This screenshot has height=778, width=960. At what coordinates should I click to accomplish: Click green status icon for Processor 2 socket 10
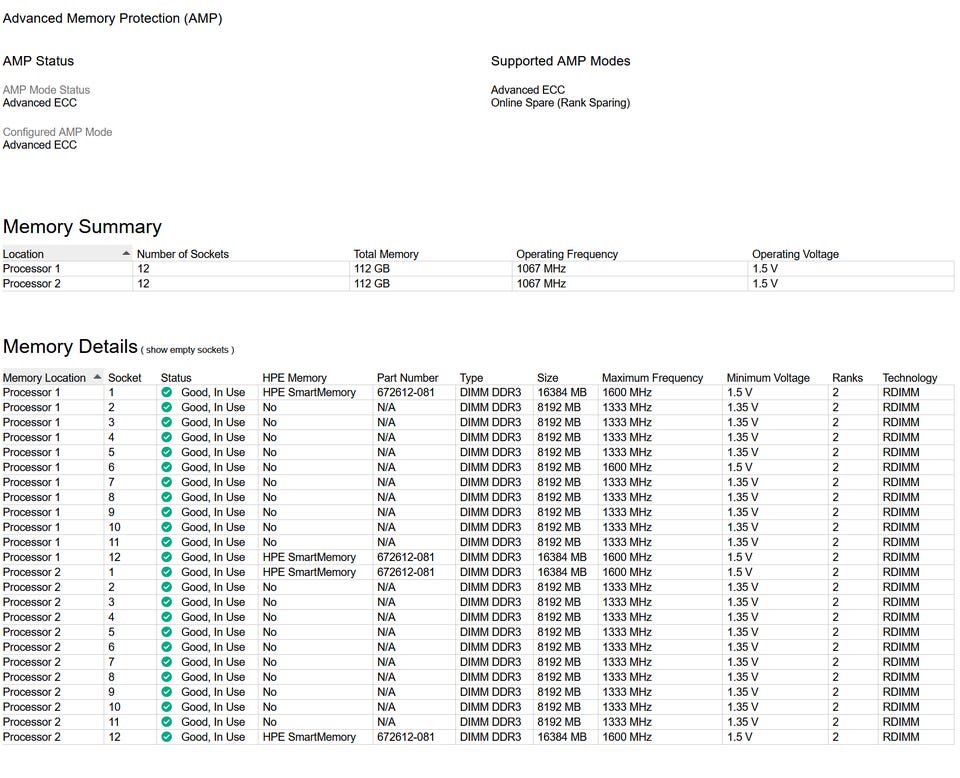click(167, 708)
